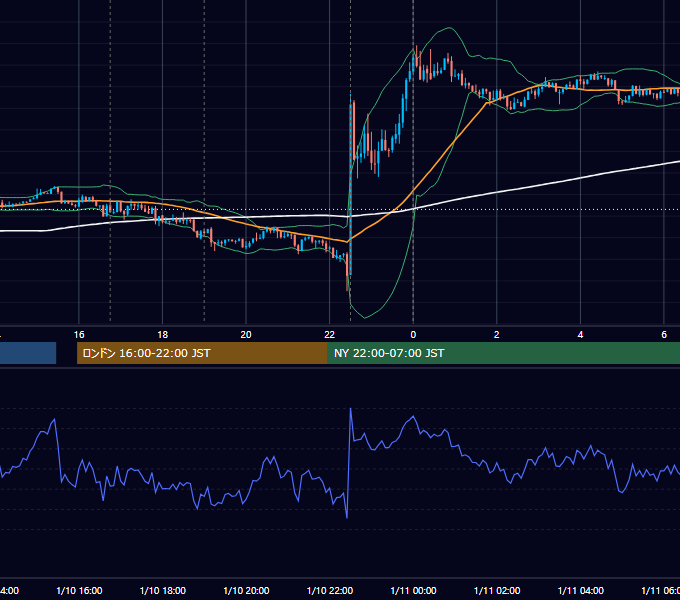
Task: Click the 18 hour label on price chart
Action: pos(162,335)
